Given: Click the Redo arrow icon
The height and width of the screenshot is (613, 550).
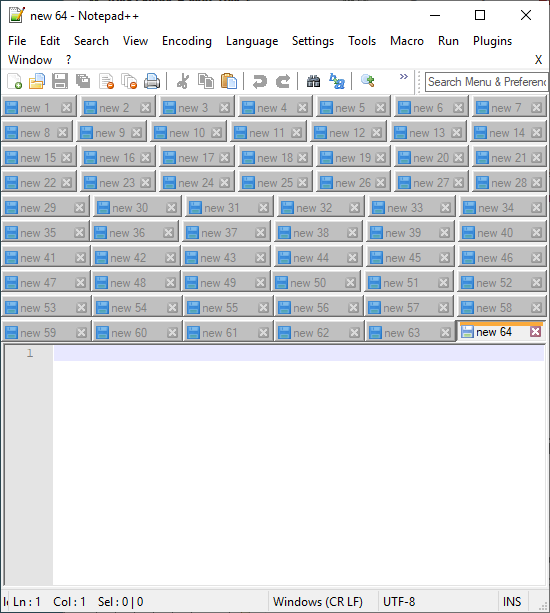Looking at the screenshot, I should [x=283, y=81].
